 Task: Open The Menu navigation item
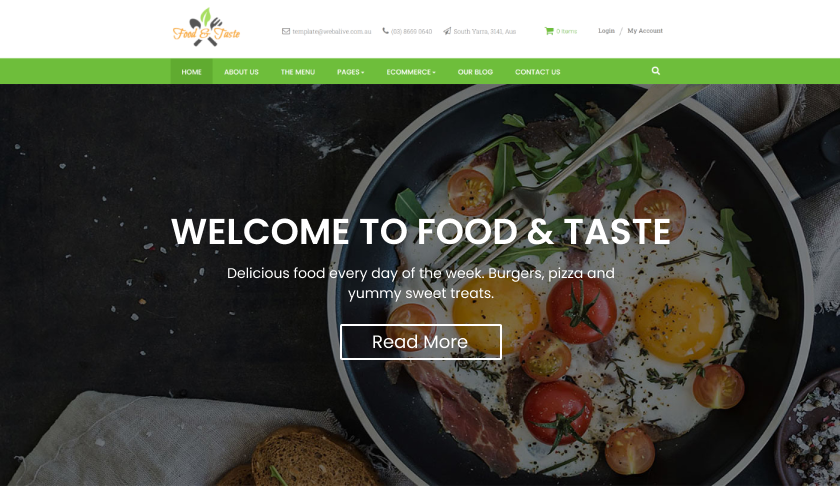pos(298,72)
